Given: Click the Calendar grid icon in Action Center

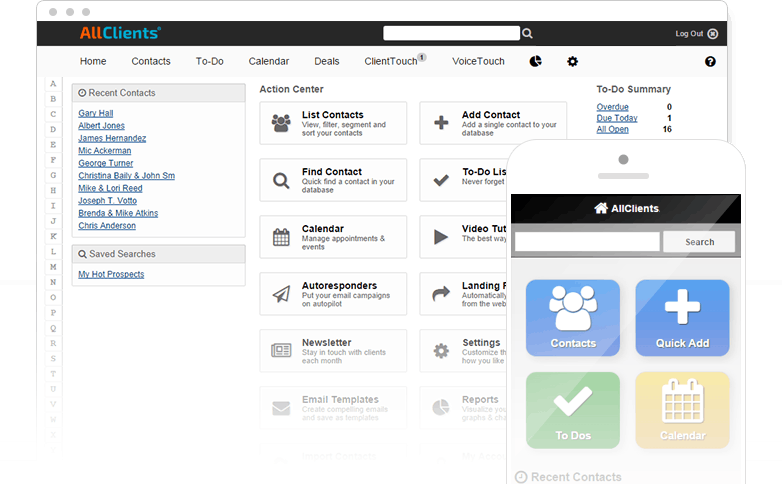Looking at the screenshot, I should [x=281, y=237].
